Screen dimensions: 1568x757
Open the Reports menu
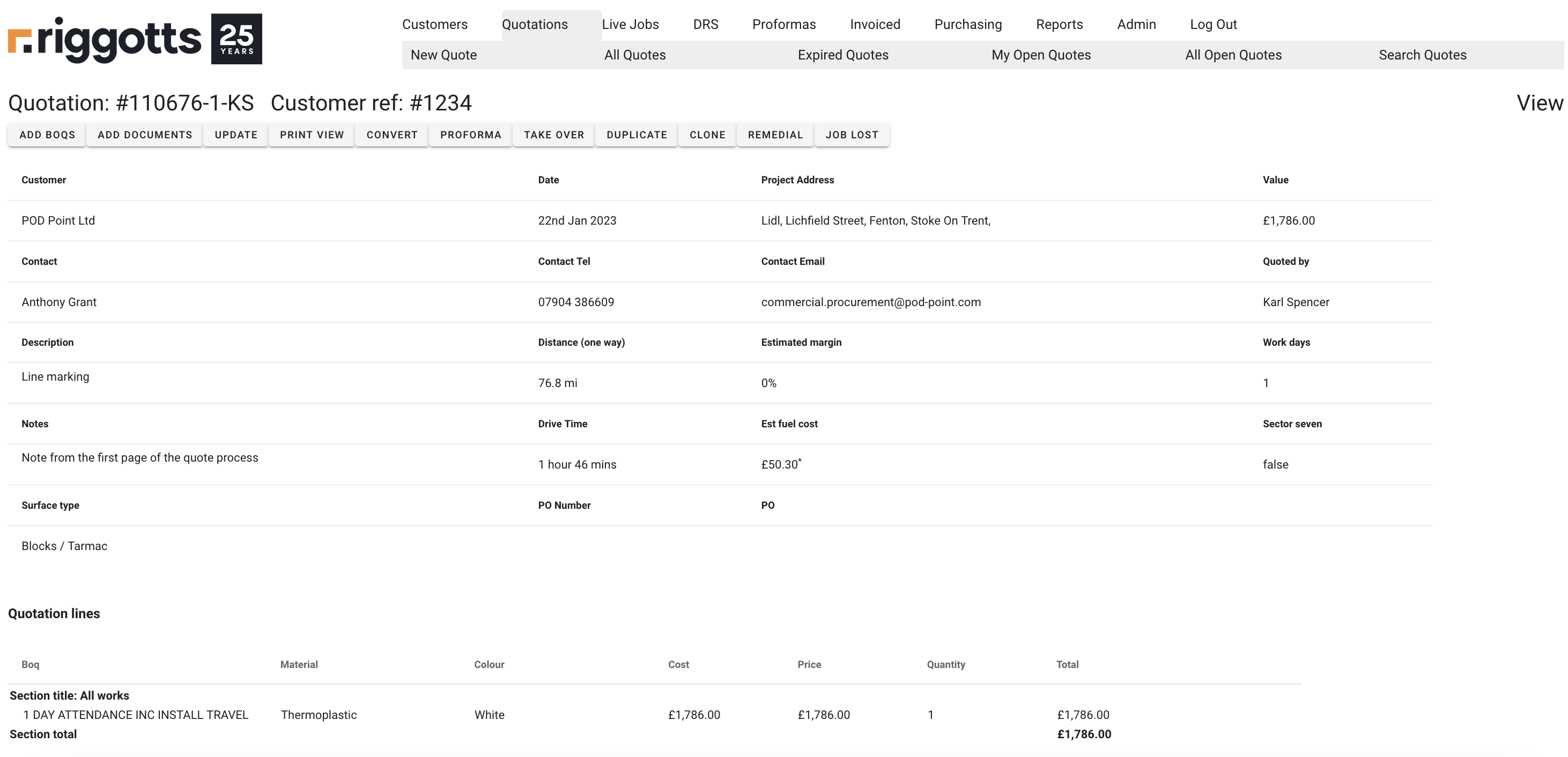(x=1059, y=24)
